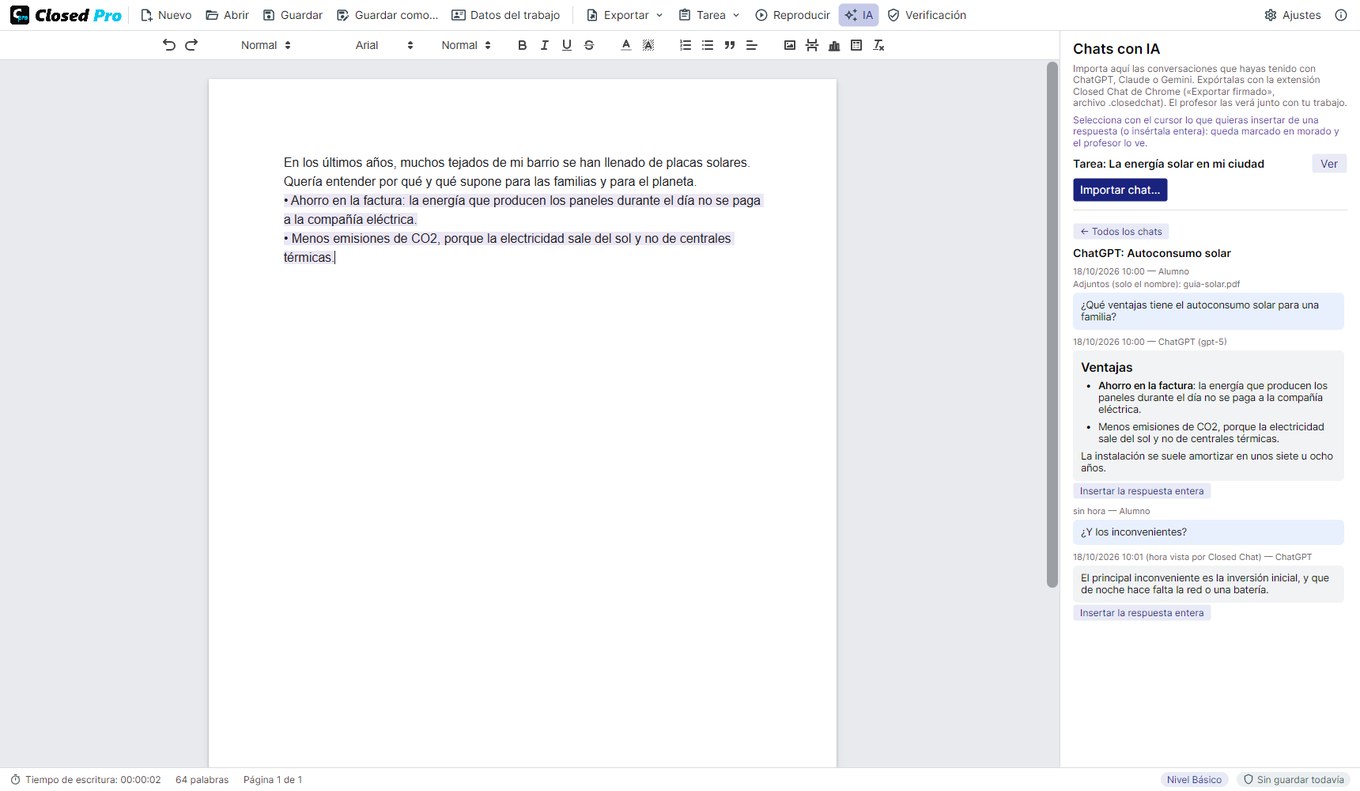Go back to Todos los chats
Image resolution: width=1360 pixels, height=791 pixels.
1120,231
